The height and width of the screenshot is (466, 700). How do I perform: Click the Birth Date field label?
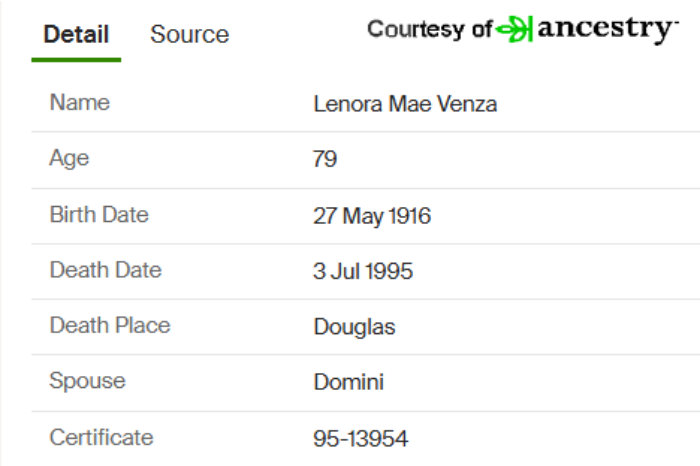(x=99, y=215)
